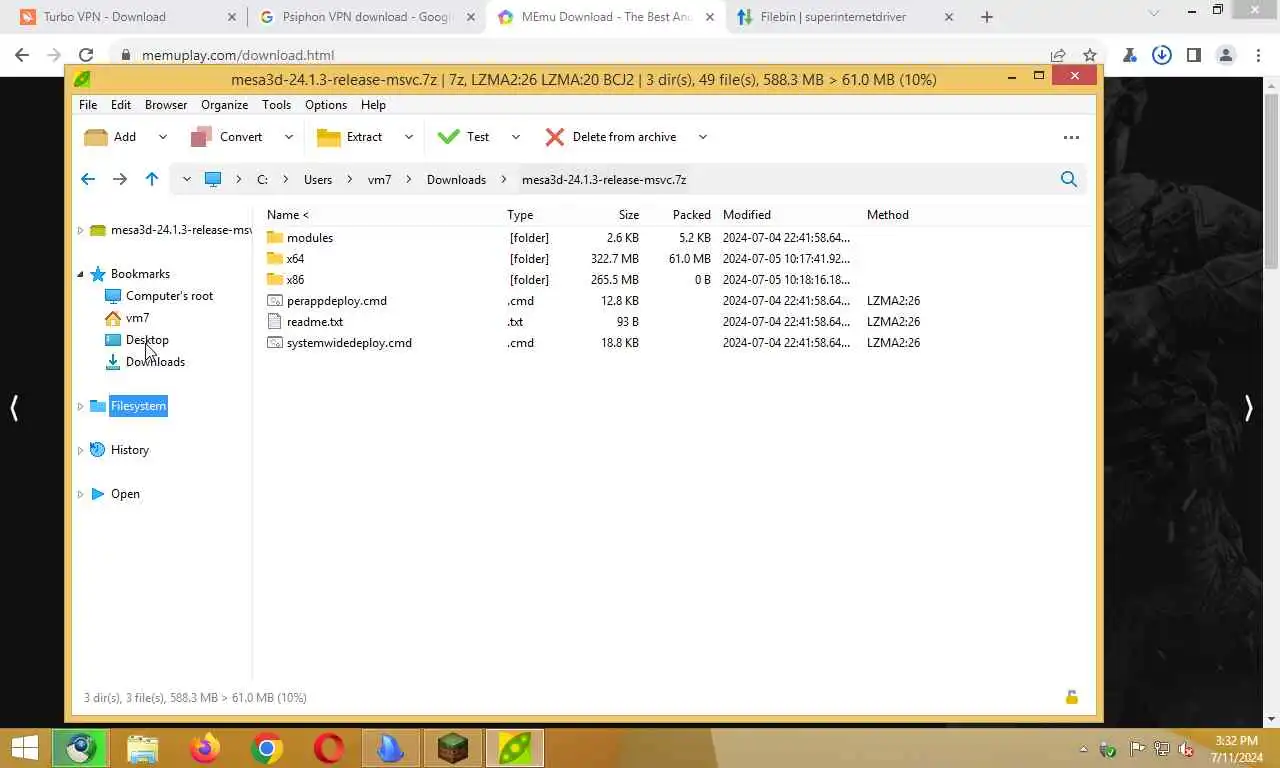Click the Chrome address bar URL
This screenshot has width=1280, height=768.
click(x=238, y=55)
